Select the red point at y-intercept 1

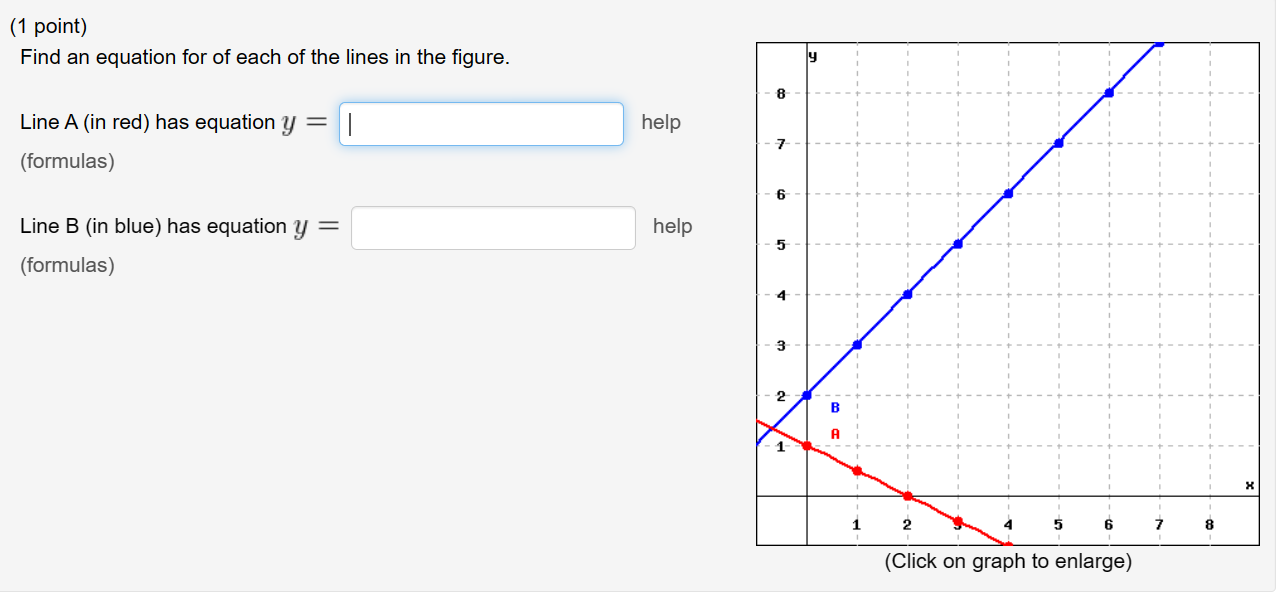807,446
